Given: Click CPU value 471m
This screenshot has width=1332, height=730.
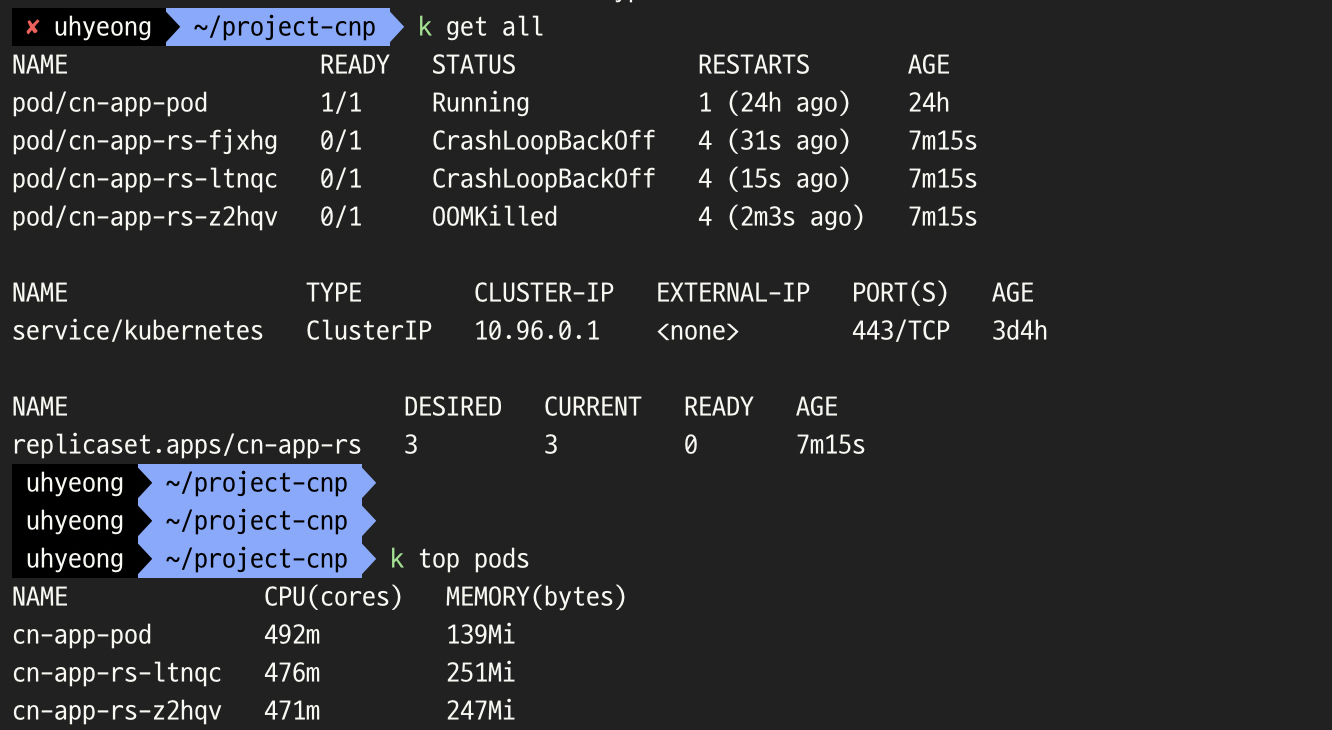Looking at the screenshot, I should pos(292,711).
